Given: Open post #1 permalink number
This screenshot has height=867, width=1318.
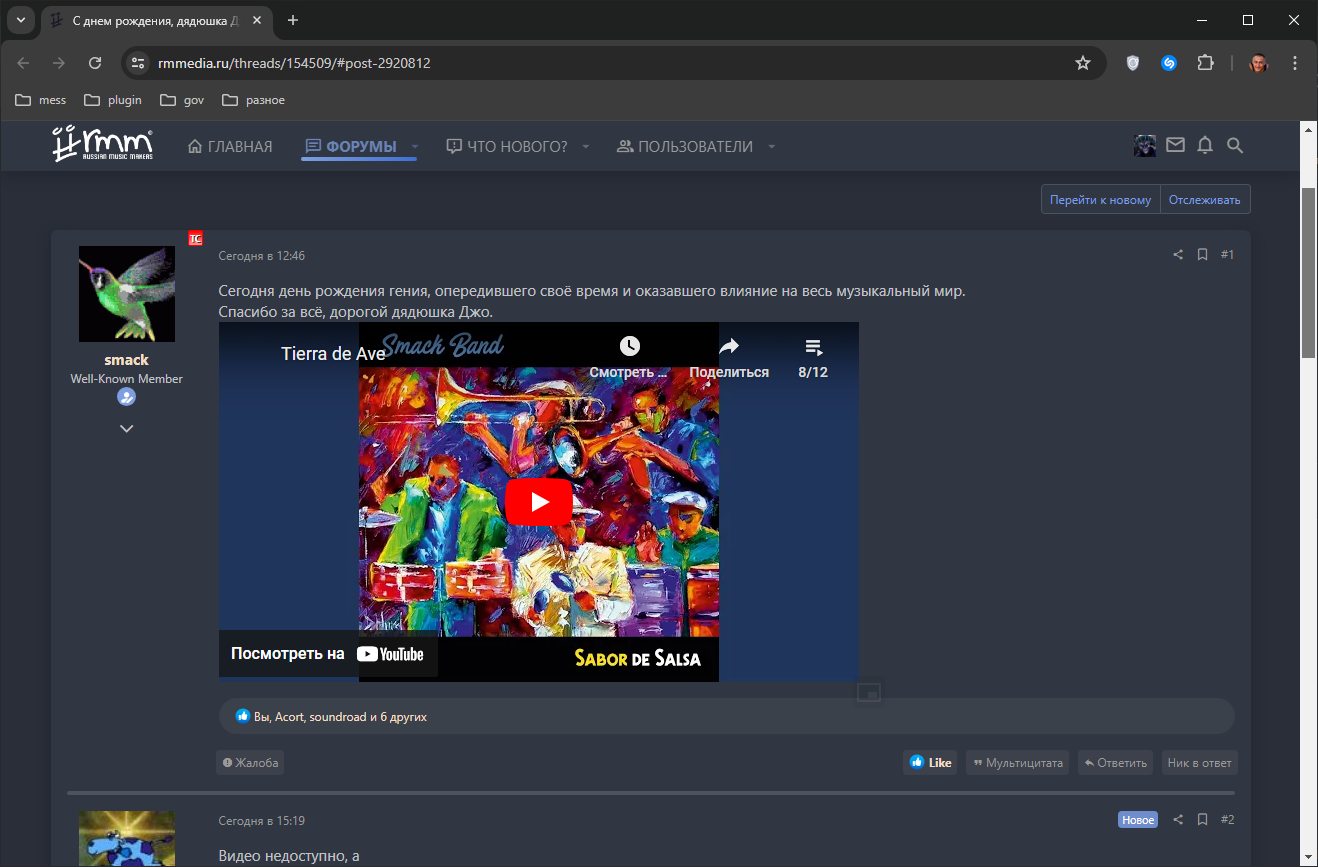Looking at the screenshot, I should coord(1227,255).
